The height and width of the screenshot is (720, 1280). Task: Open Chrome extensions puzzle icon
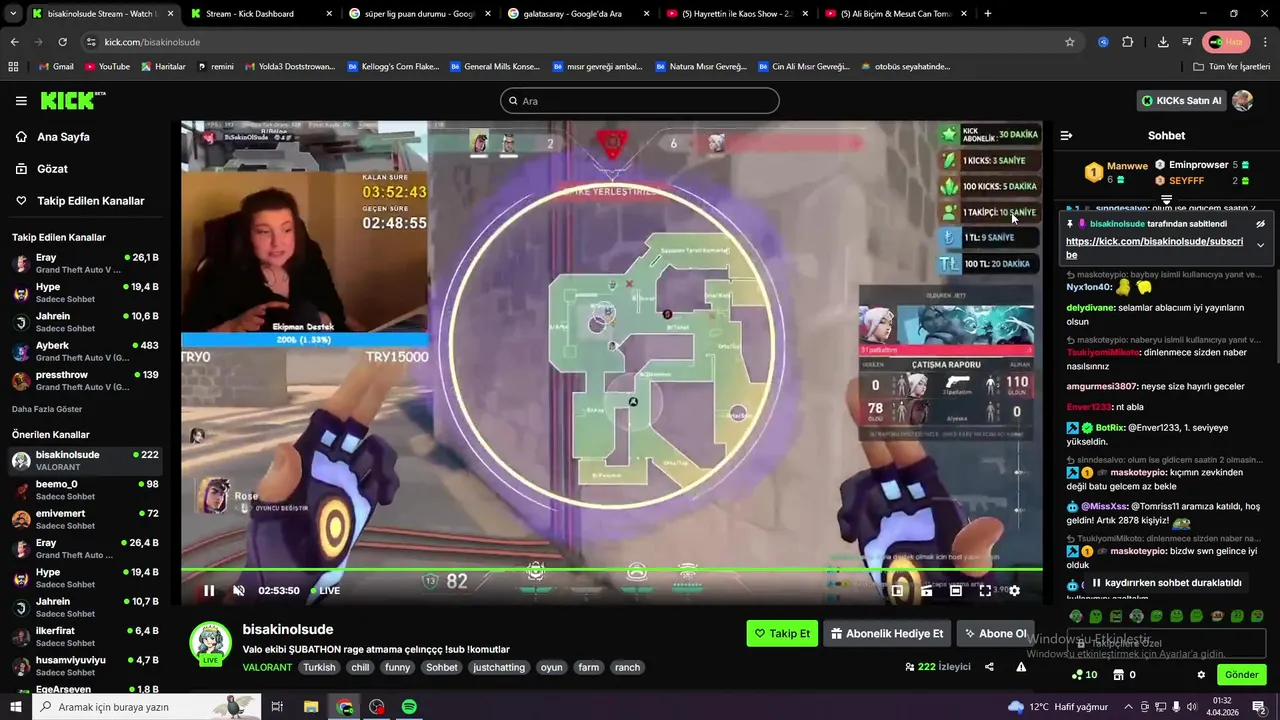pyautogui.click(x=1128, y=42)
